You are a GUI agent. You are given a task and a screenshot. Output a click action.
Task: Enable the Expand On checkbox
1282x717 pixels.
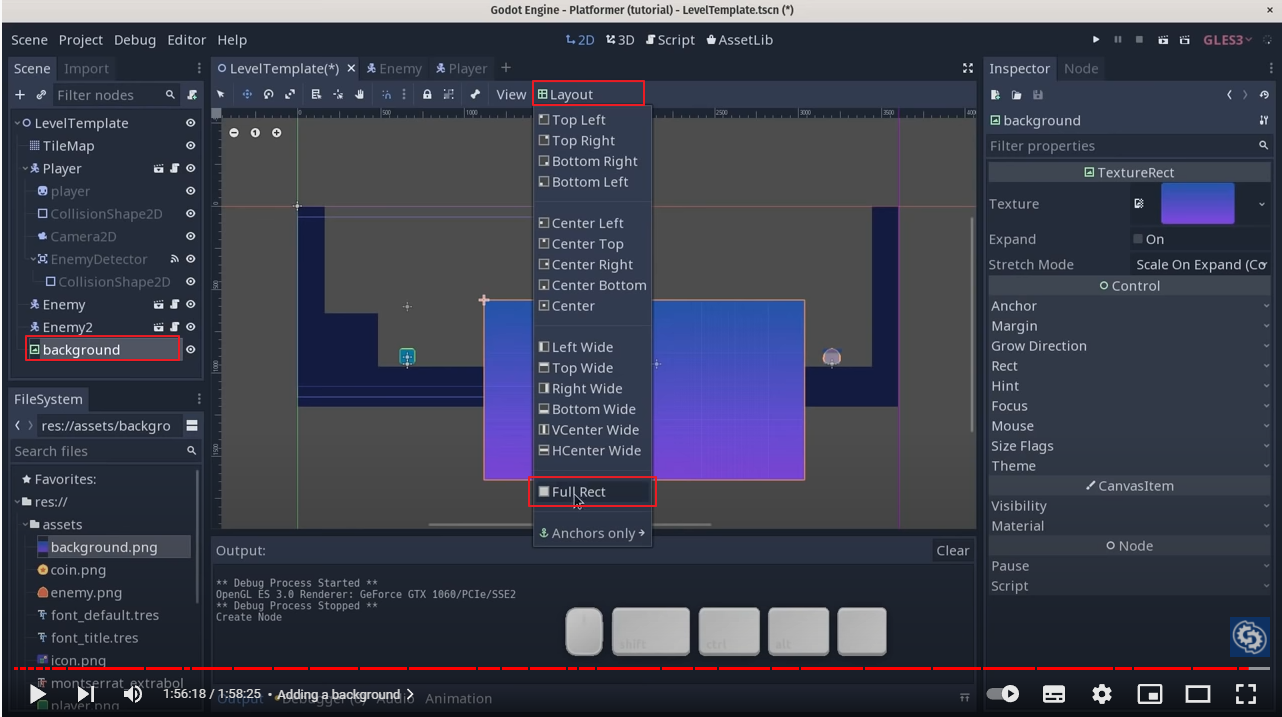pos(1138,239)
